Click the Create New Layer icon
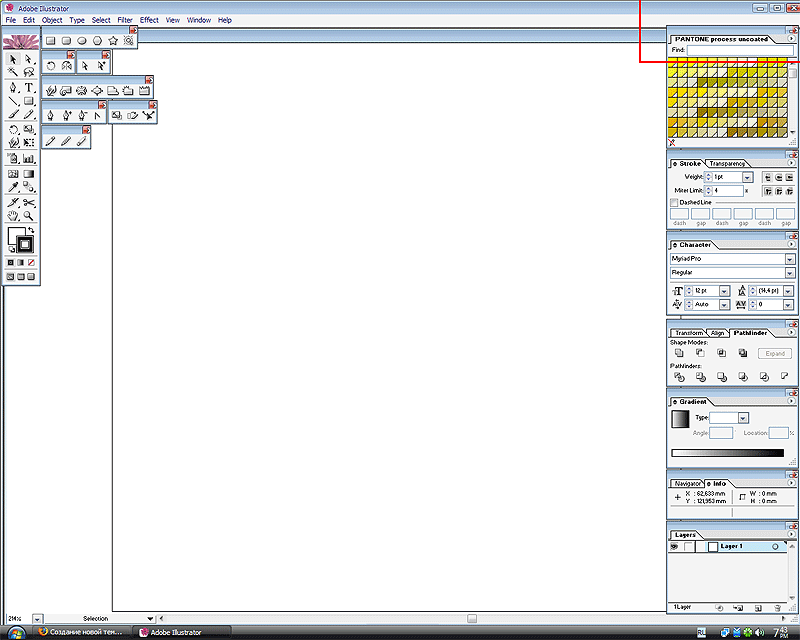 [758, 608]
